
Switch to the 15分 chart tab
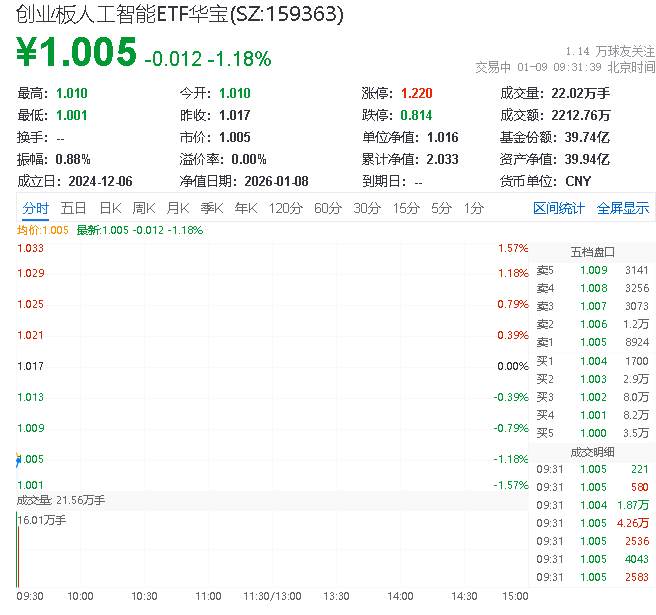point(406,208)
